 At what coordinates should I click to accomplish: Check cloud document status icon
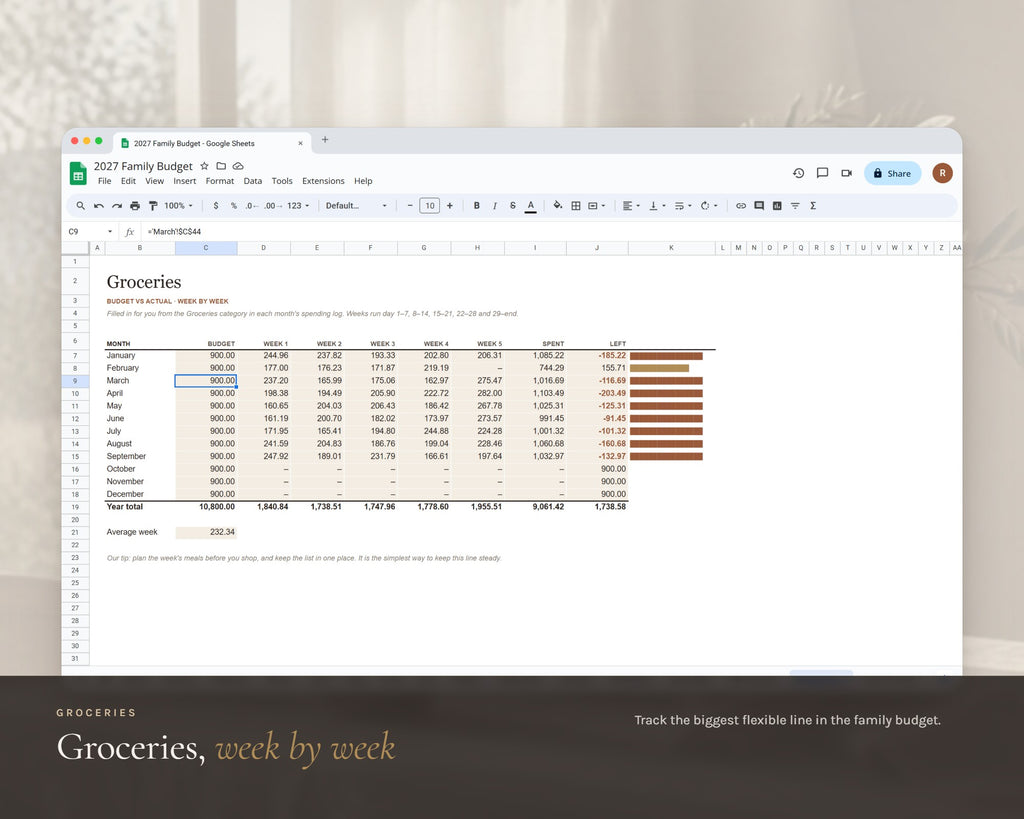238,166
